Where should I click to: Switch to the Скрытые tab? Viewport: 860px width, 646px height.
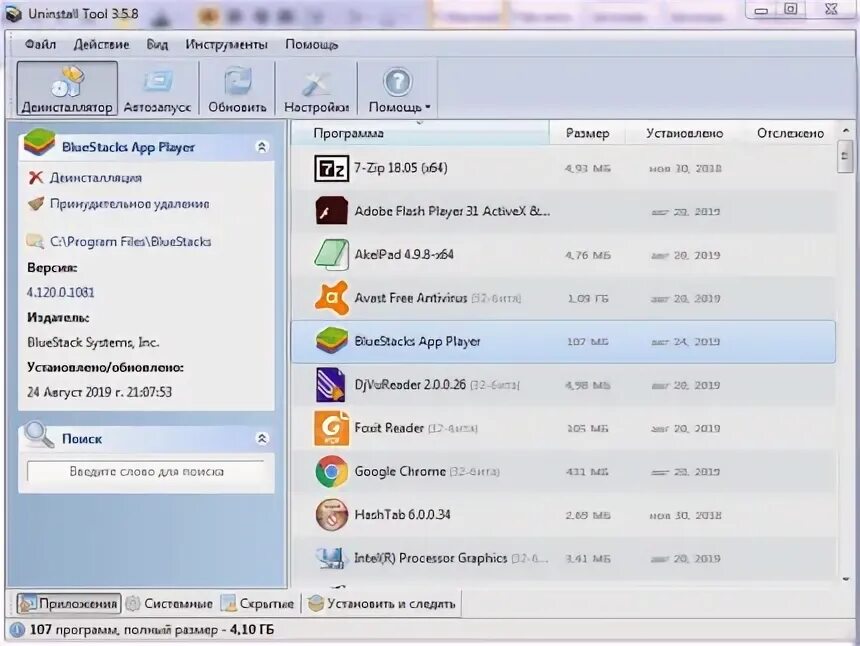pos(258,604)
